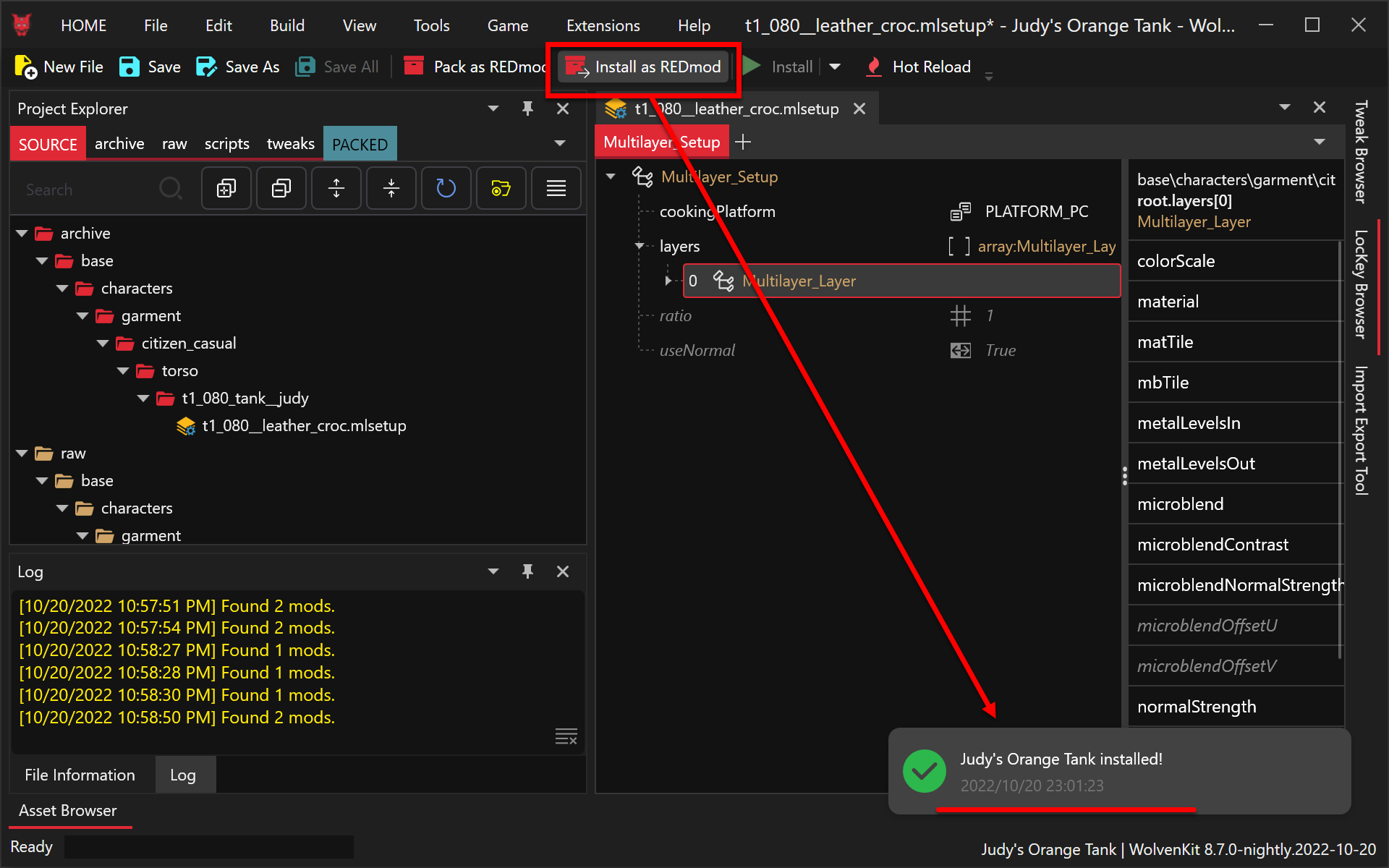Click the Save All toolbar button
The height and width of the screenshot is (868, 1389).
click(x=337, y=67)
